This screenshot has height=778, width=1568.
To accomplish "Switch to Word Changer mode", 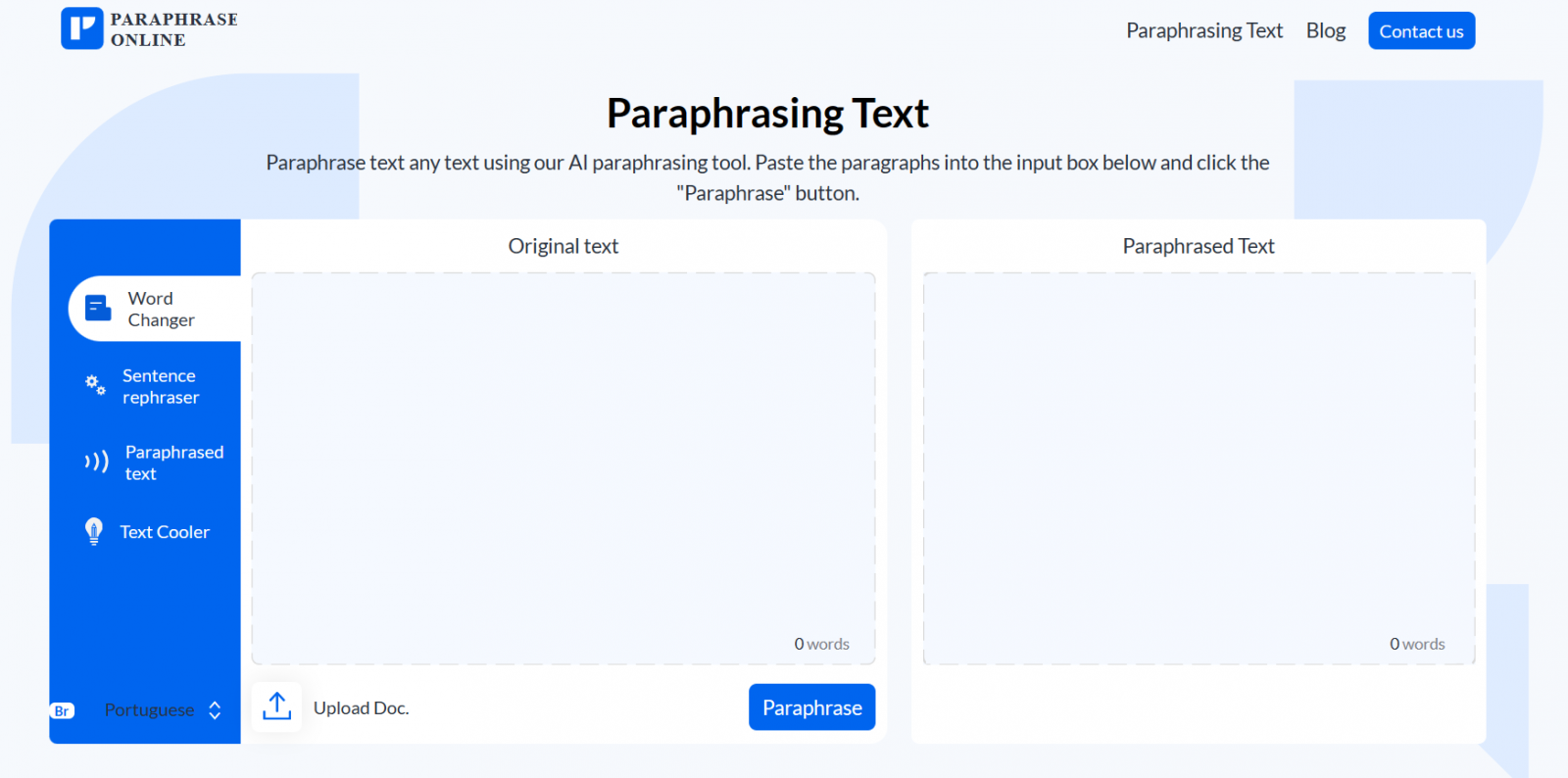I will [x=161, y=310].
